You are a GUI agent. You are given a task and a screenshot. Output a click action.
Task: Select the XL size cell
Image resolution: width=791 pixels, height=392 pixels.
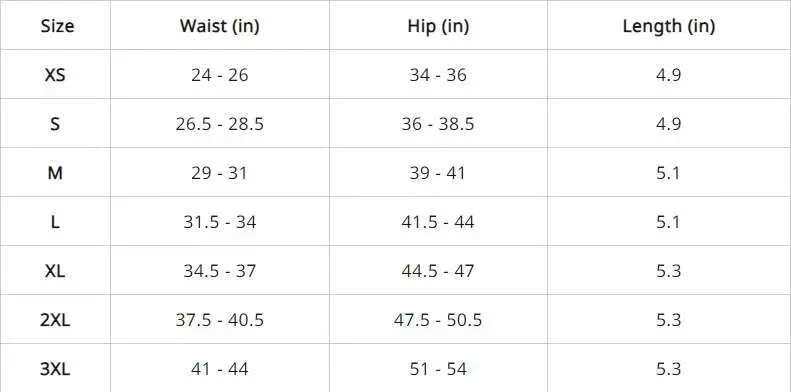tap(55, 271)
